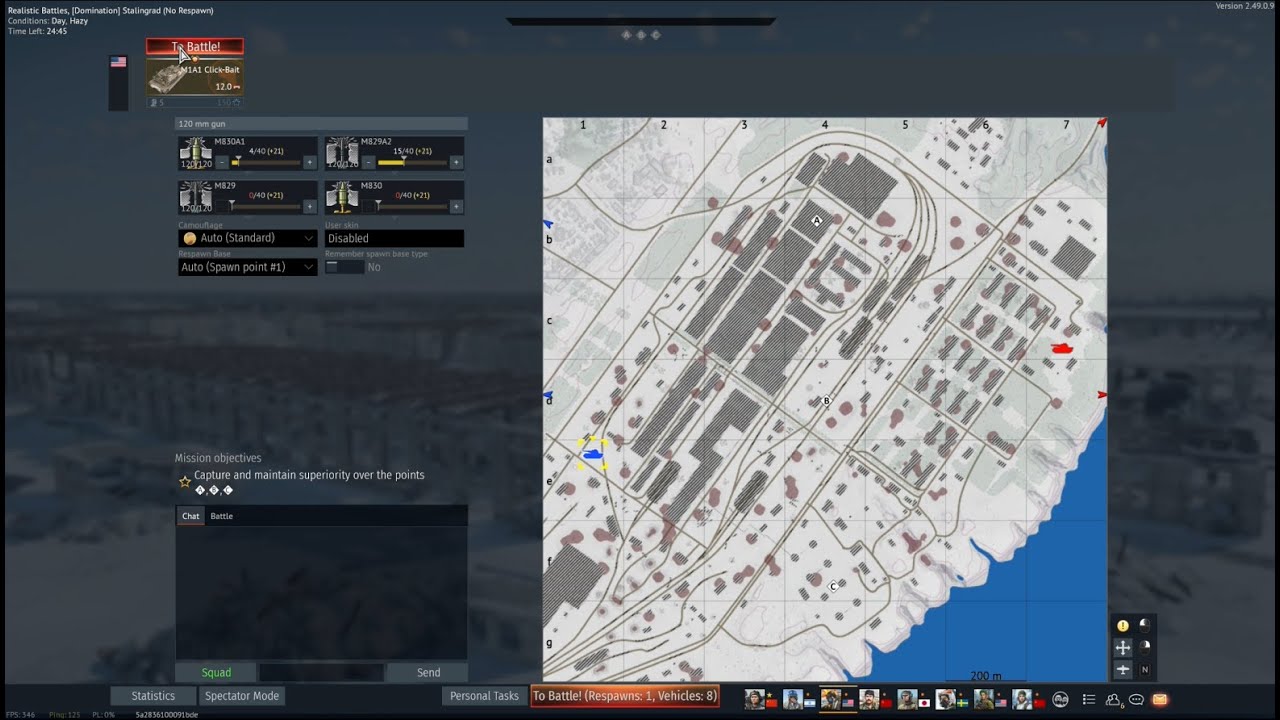Click the Statistics button
Screen dimensions: 1280x720
153,696
